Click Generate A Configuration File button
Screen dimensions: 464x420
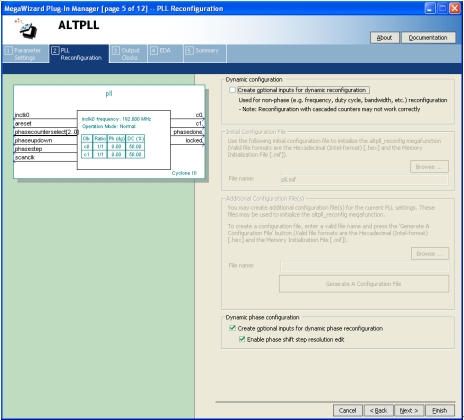364,284
